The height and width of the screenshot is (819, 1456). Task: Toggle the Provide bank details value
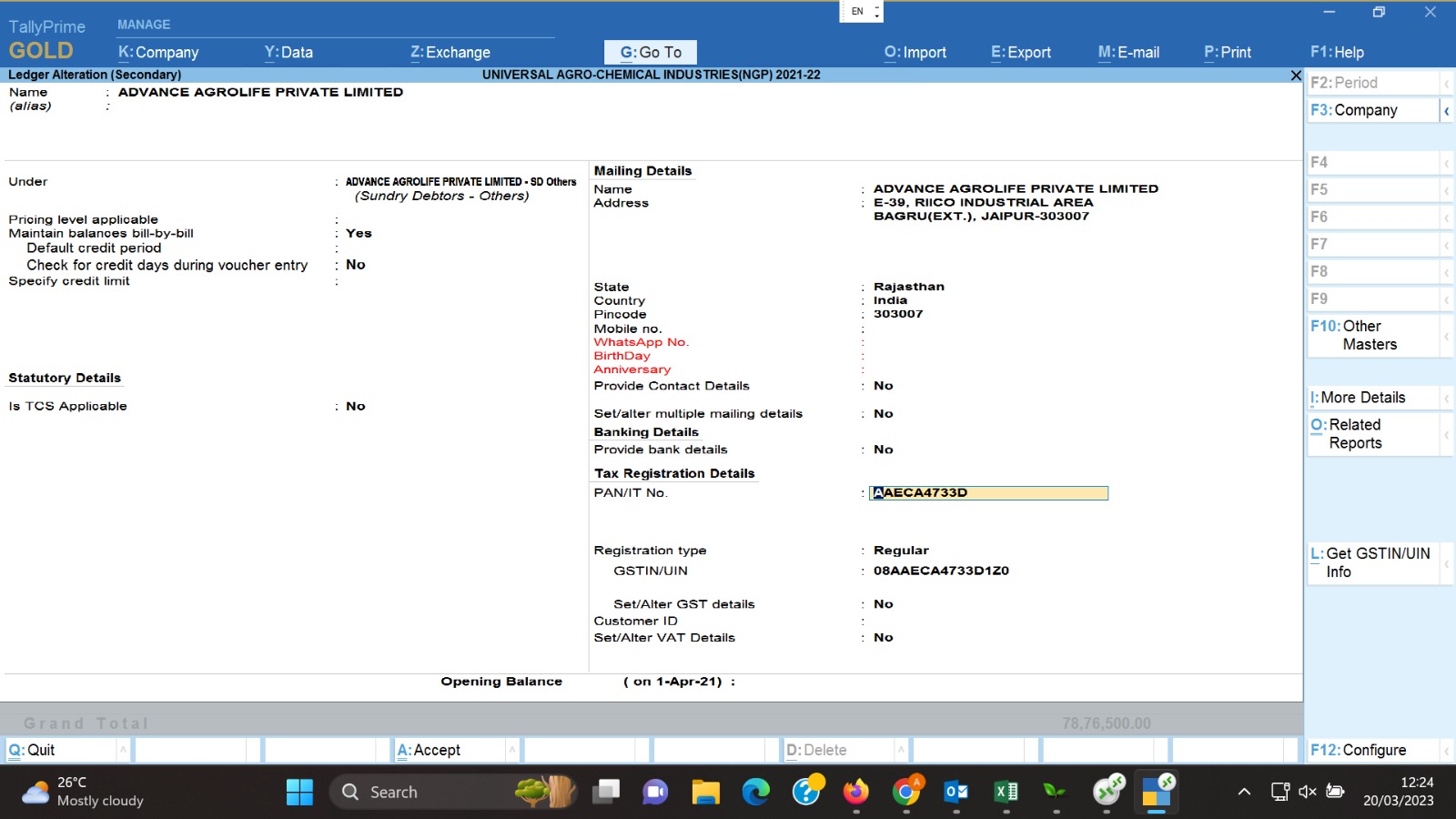click(883, 450)
